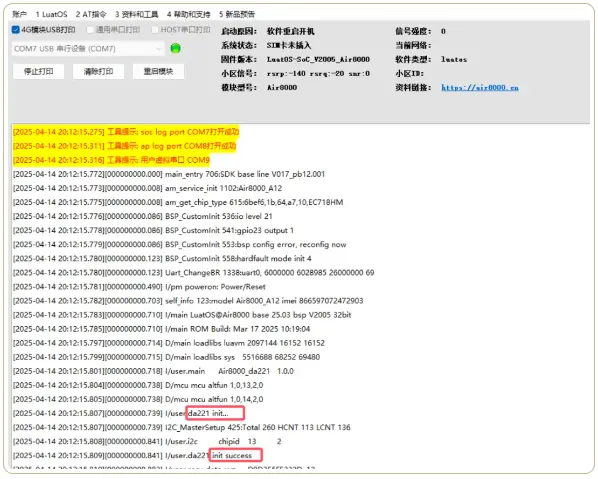Click the log line 'I/main LuatOS@Air8000 base 25.03'
598x479 pixels.
[x=182, y=315]
